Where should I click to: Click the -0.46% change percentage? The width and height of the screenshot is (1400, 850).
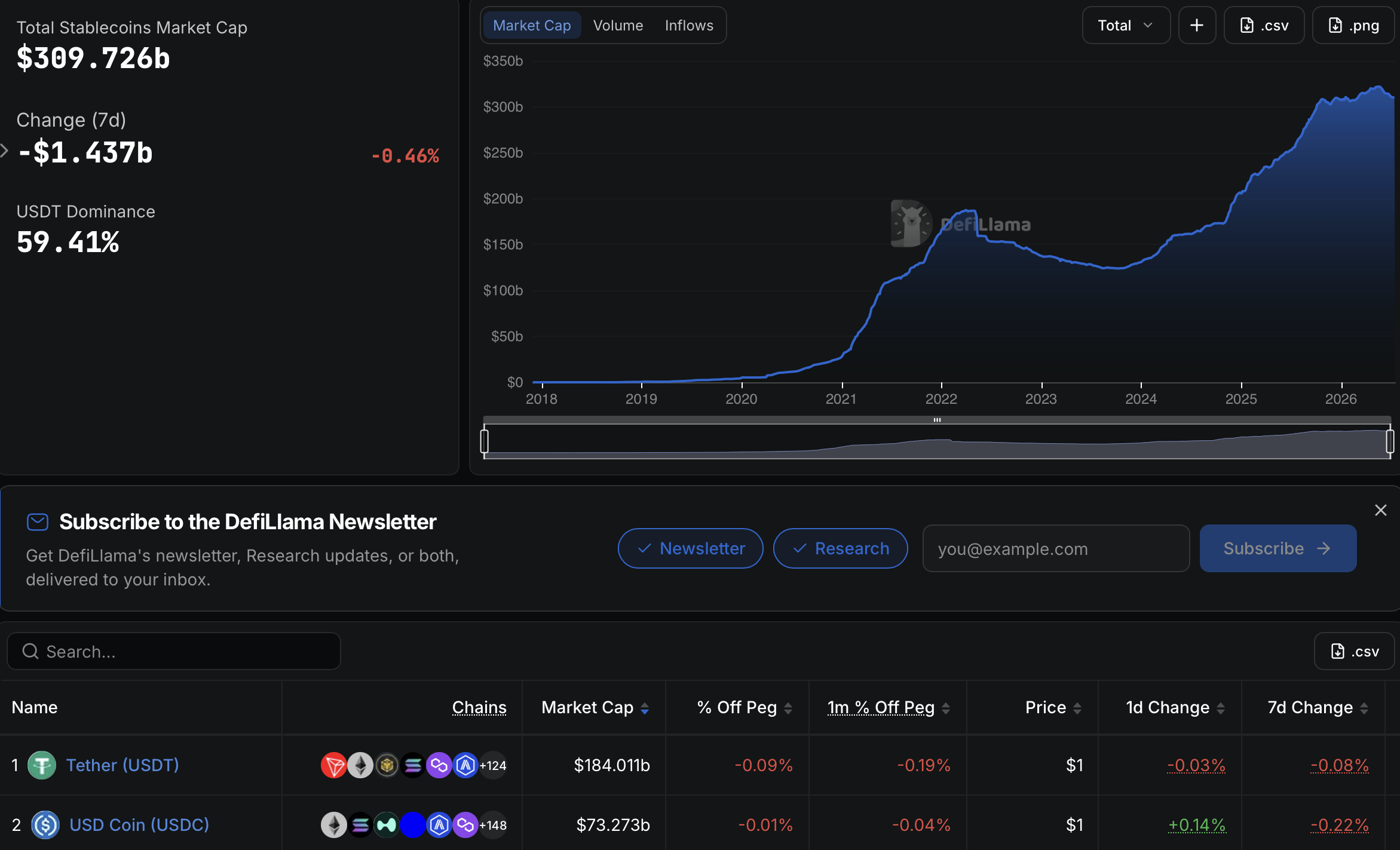[x=405, y=156]
